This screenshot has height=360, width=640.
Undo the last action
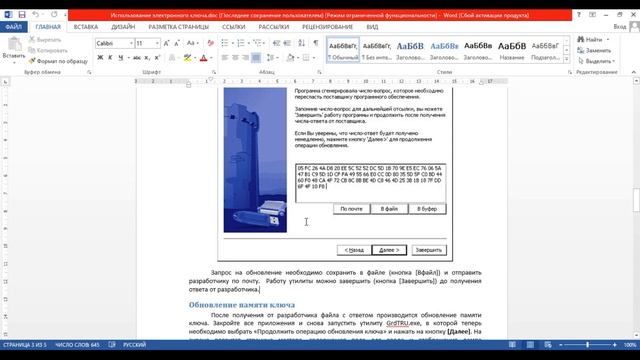click(x=36, y=15)
